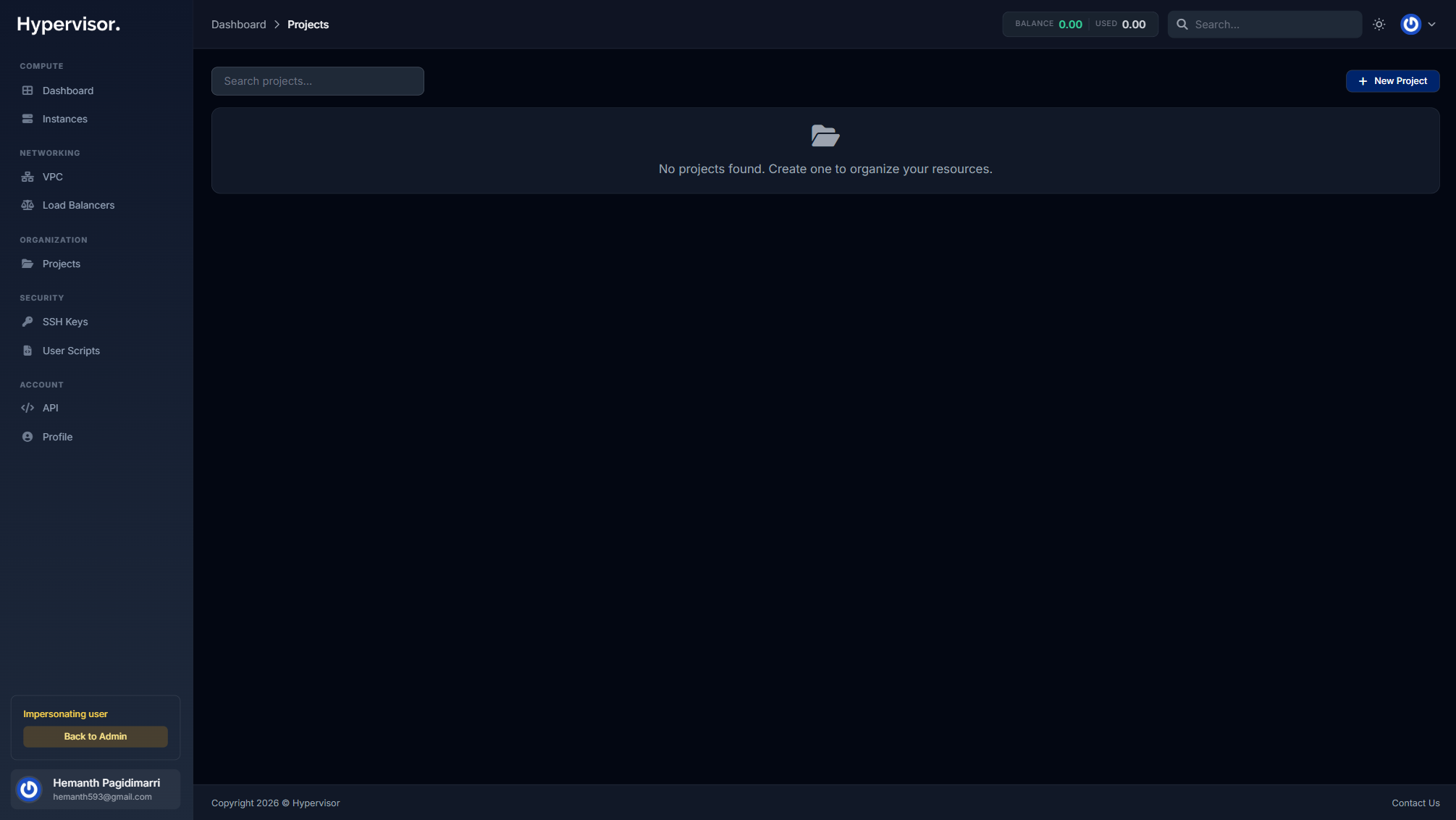Image resolution: width=1456 pixels, height=820 pixels.
Task: Click the Dashboard grid icon in sidebar
Action: tap(28, 91)
